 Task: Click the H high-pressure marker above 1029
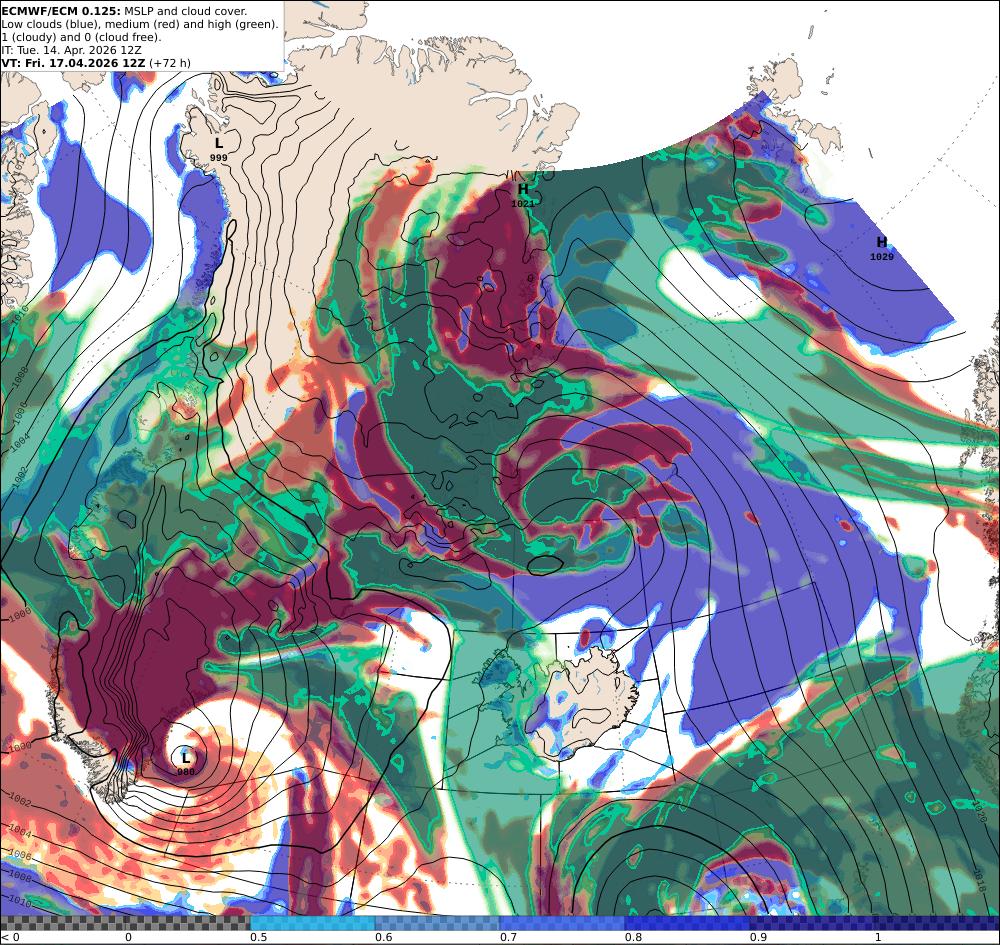881,242
